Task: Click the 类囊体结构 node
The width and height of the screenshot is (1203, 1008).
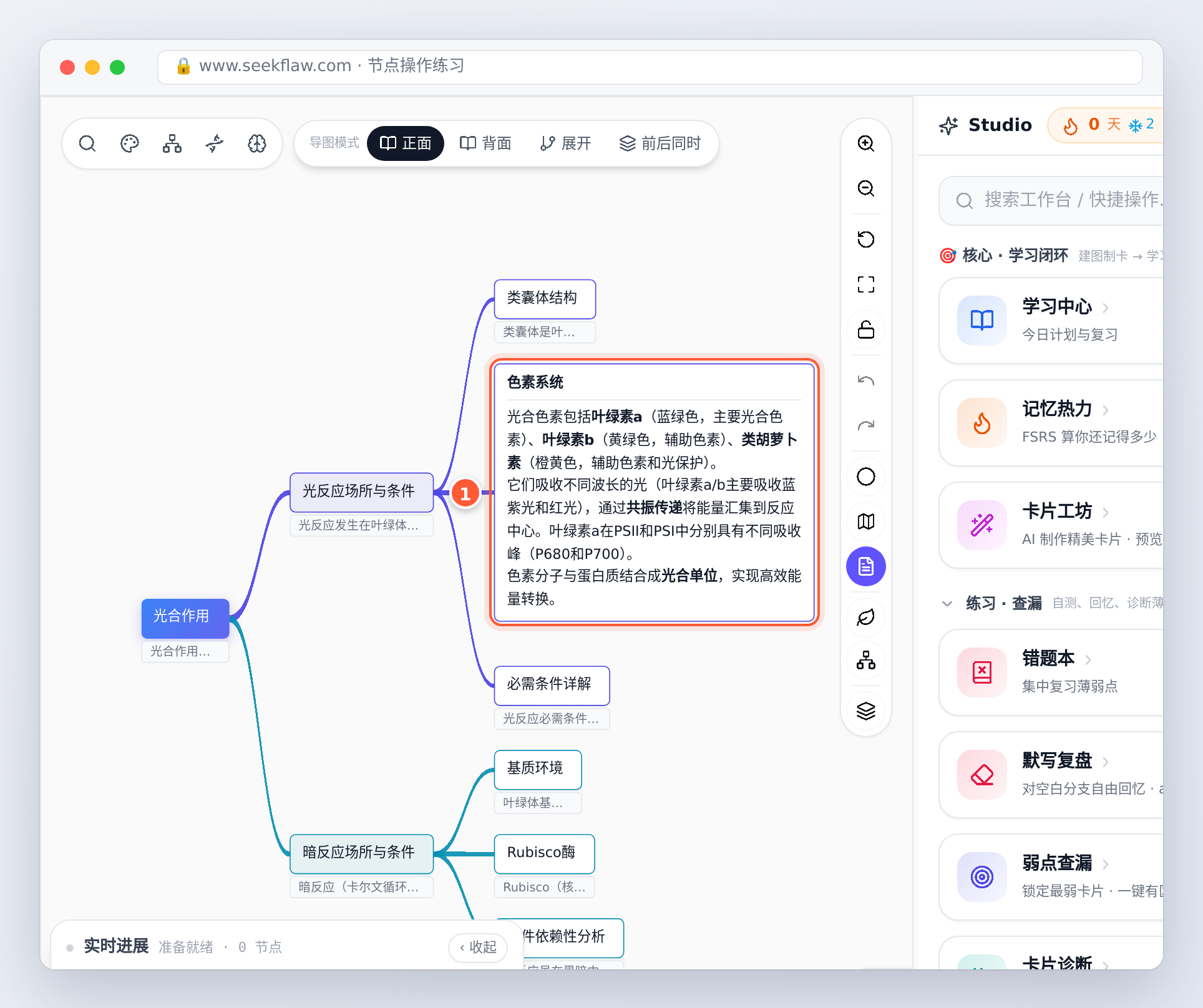Action: (545, 298)
